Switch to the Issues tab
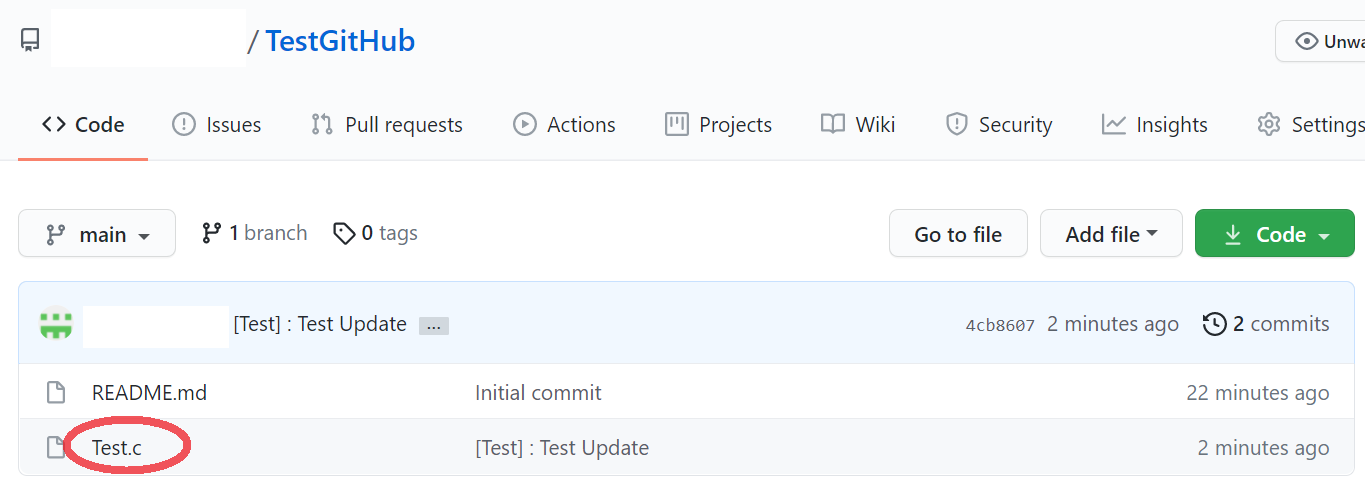Screen dimensions: 1365x486 [x=217, y=125]
